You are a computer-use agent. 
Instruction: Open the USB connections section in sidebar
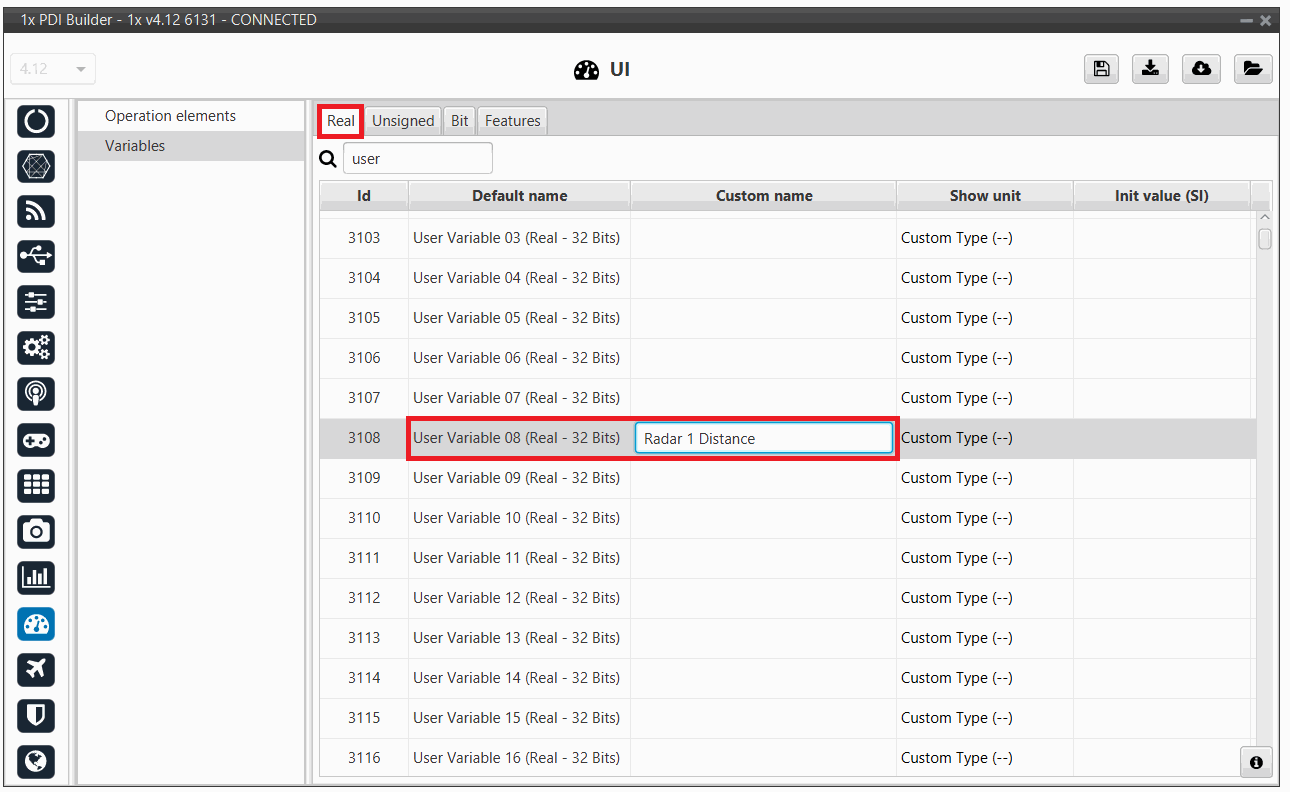pos(36,256)
